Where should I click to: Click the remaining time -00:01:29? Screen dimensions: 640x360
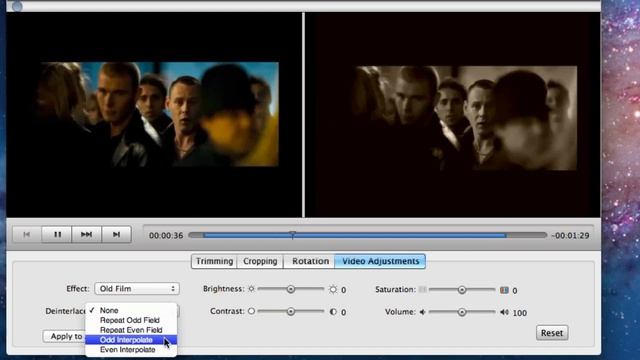(570, 236)
